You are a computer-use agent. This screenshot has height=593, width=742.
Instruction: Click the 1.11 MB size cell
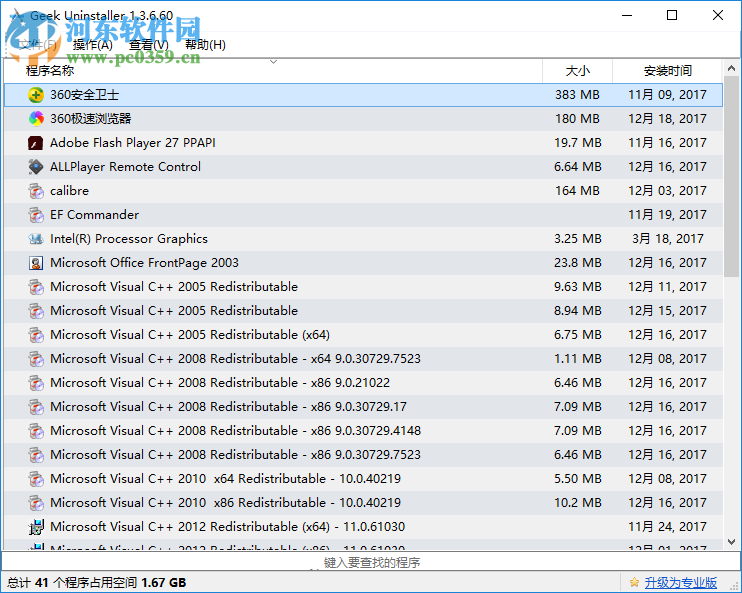click(578, 359)
